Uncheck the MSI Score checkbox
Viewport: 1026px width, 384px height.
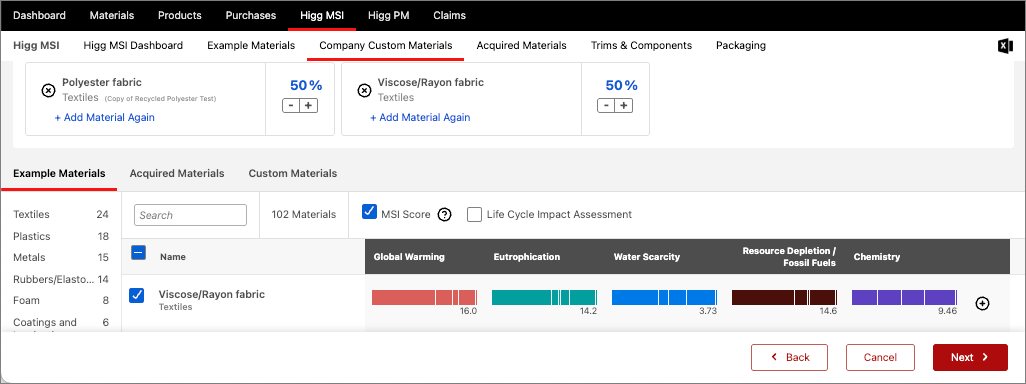pos(369,211)
